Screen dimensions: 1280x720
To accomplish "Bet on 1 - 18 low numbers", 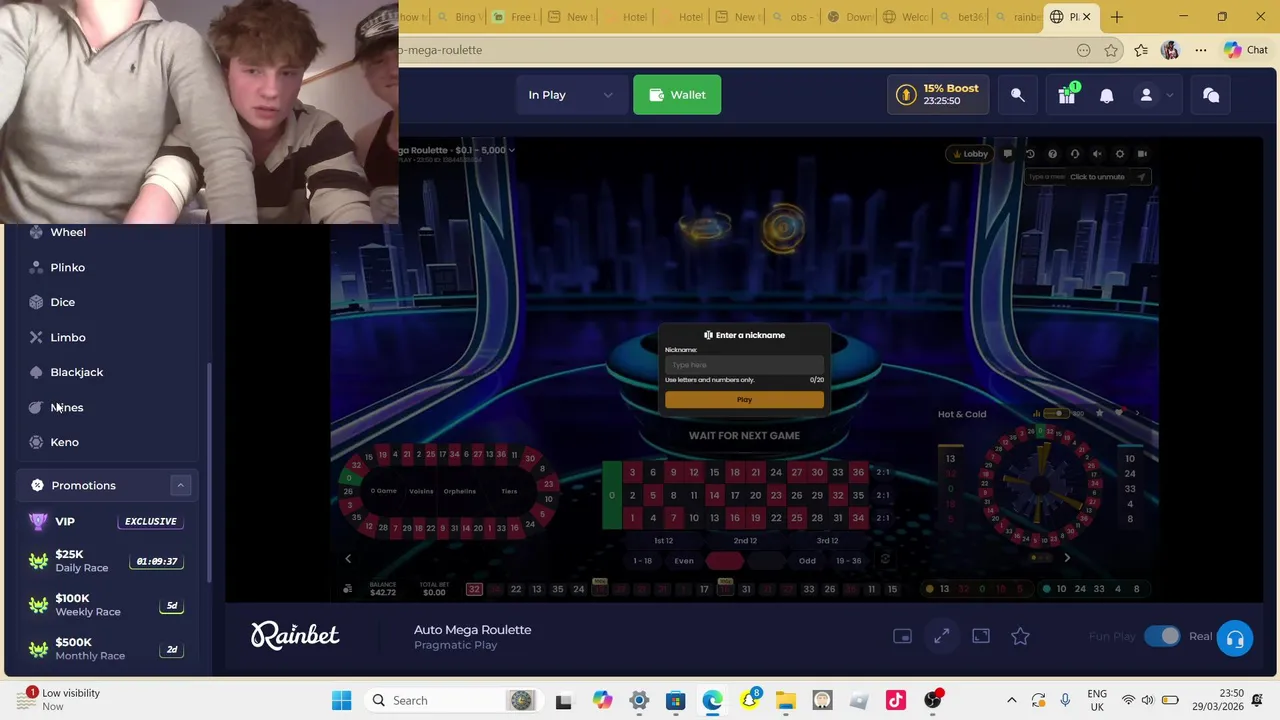I will 643,561.
